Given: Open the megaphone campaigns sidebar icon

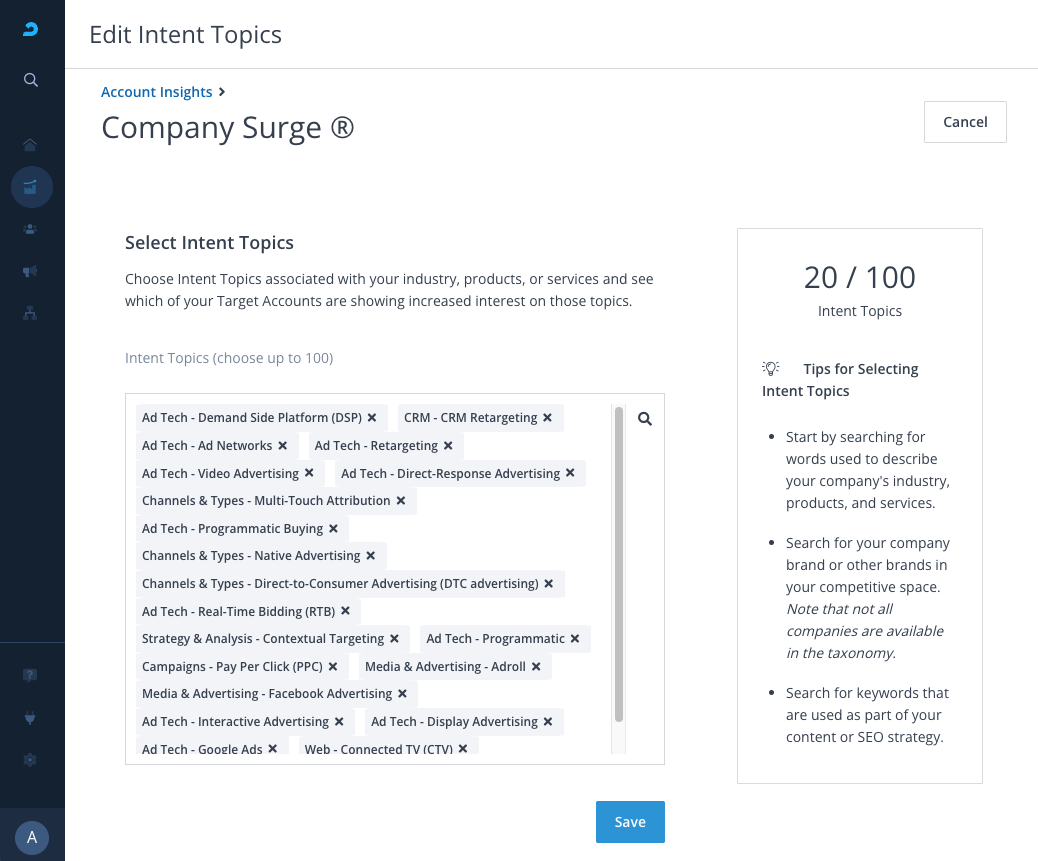Looking at the screenshot, I should (x=31, y=271).
